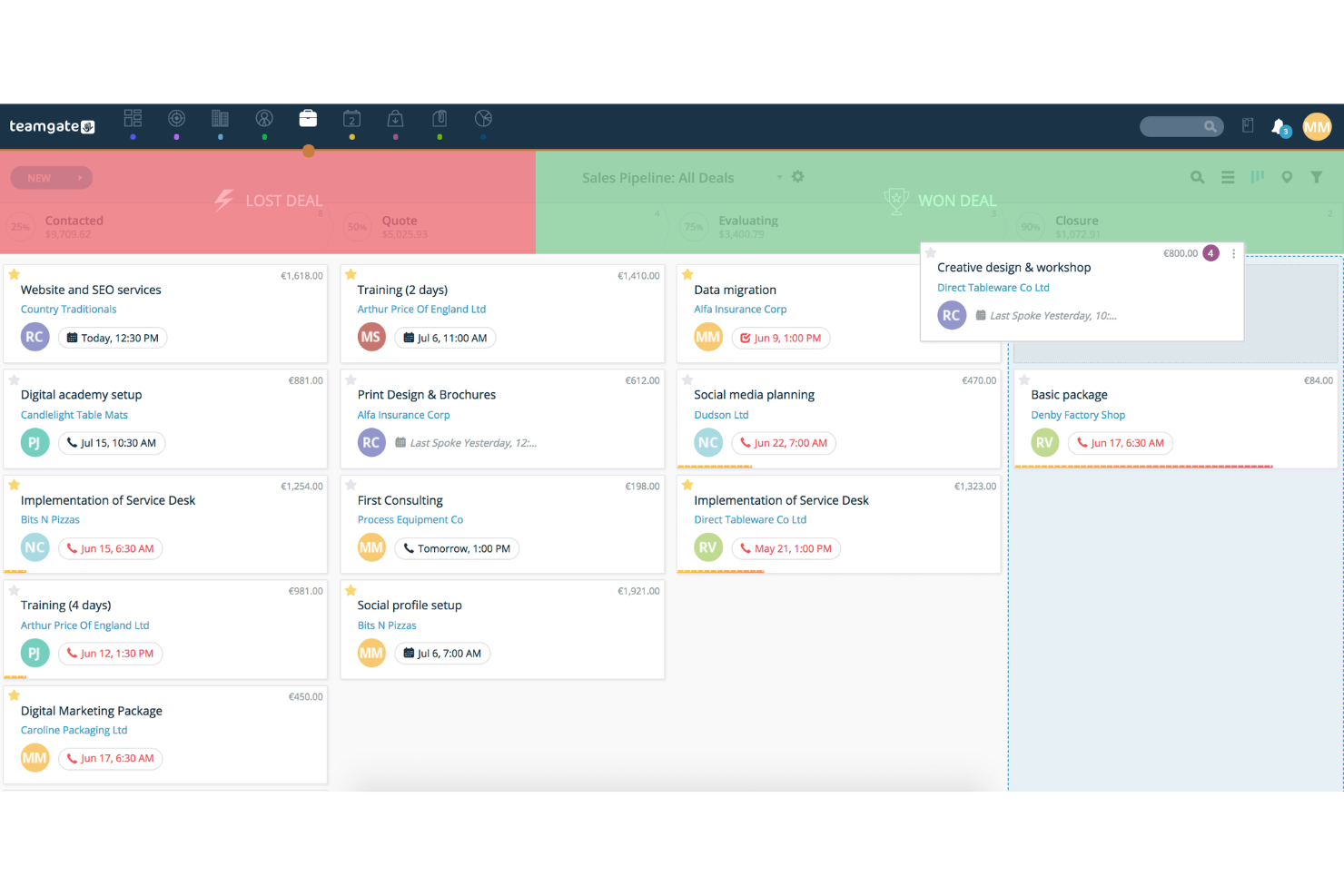1344x896 pixels.
Task: Open the Process Equipment Co link
Action: (410, 520)
